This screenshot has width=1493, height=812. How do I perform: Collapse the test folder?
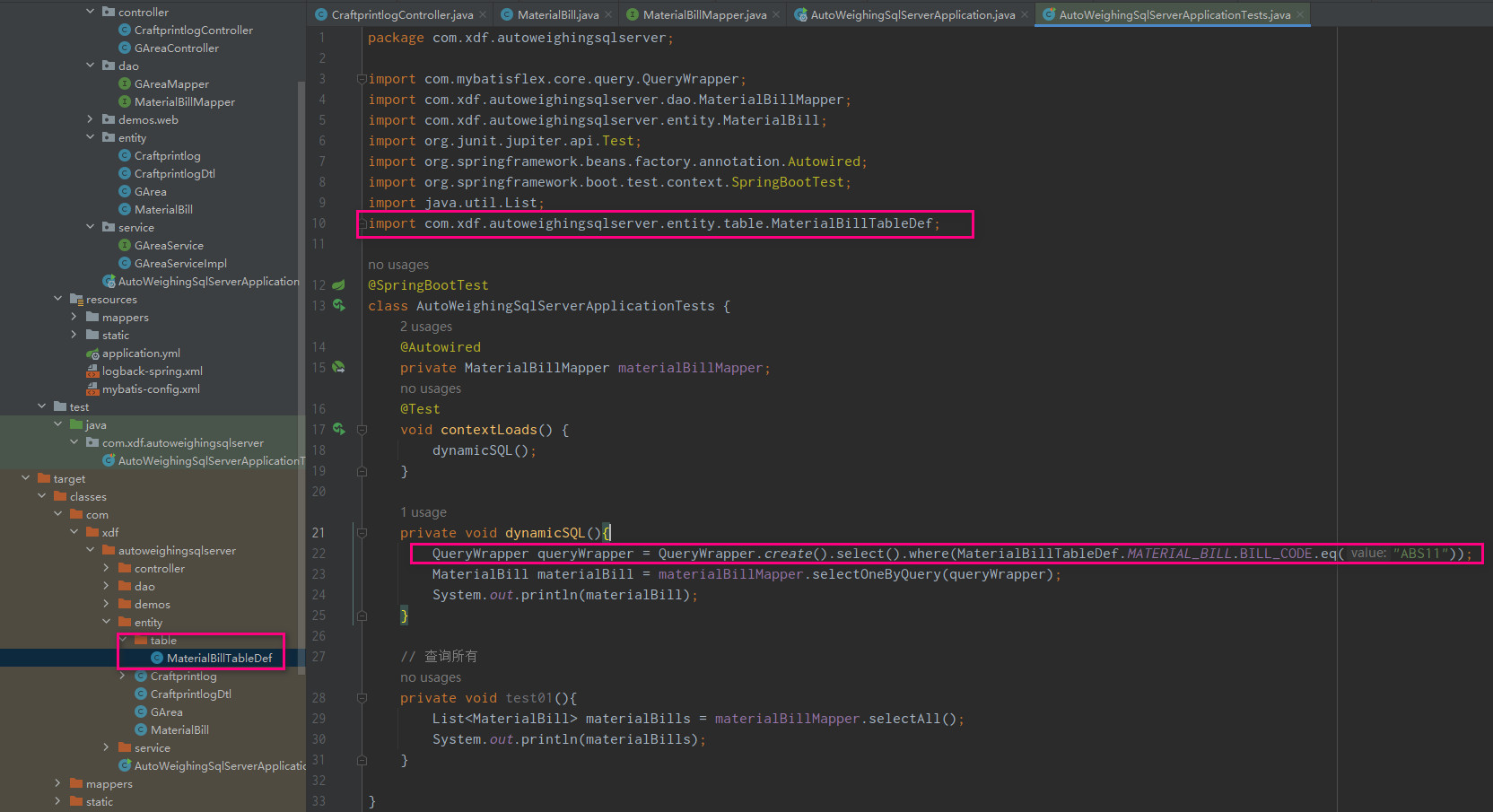pos(41,406)
